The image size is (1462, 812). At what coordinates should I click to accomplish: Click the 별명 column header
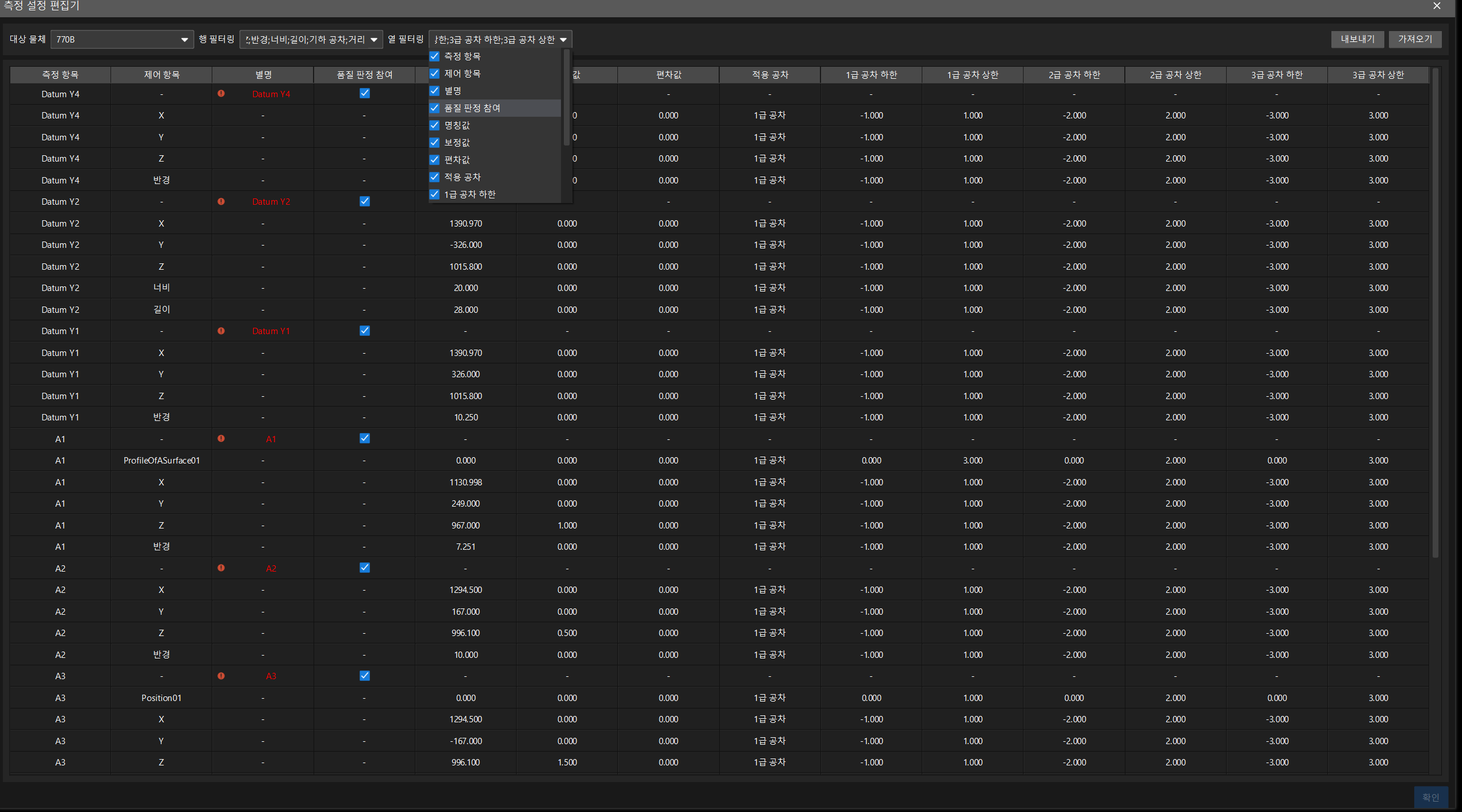[x=263, y=75]
